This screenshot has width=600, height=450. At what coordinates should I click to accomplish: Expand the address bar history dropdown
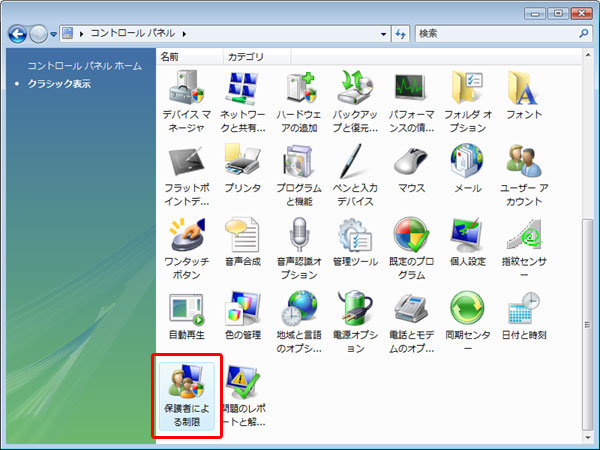coord(383,34)
